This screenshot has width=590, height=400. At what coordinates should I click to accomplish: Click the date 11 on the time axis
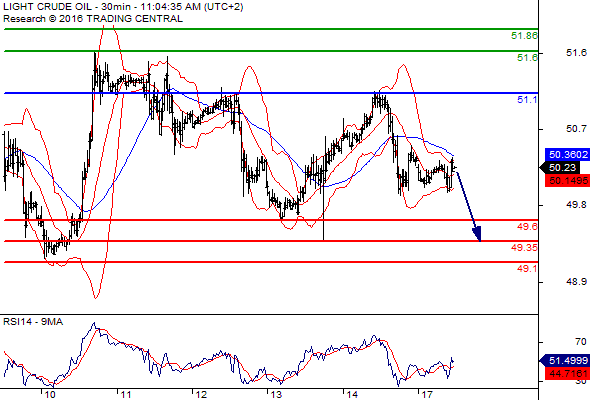coord(125,395)
